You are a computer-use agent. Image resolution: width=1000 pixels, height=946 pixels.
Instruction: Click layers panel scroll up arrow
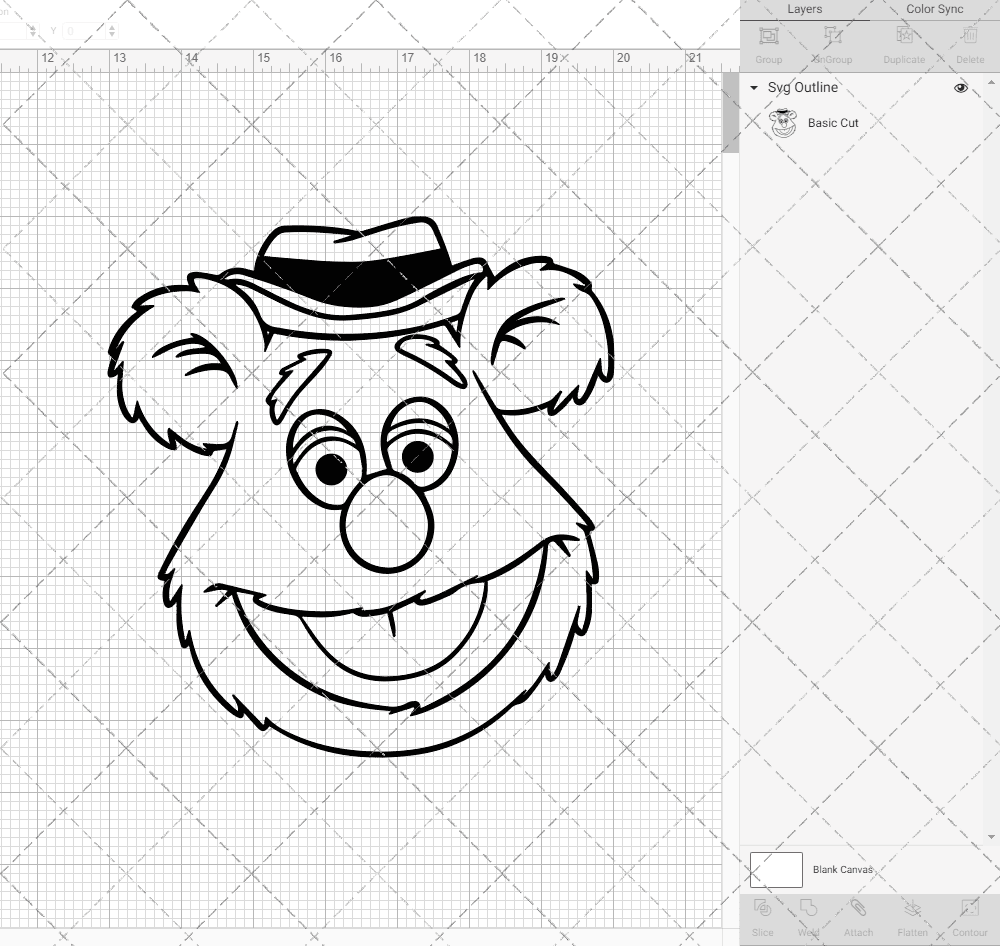click(x=990, y=83)
